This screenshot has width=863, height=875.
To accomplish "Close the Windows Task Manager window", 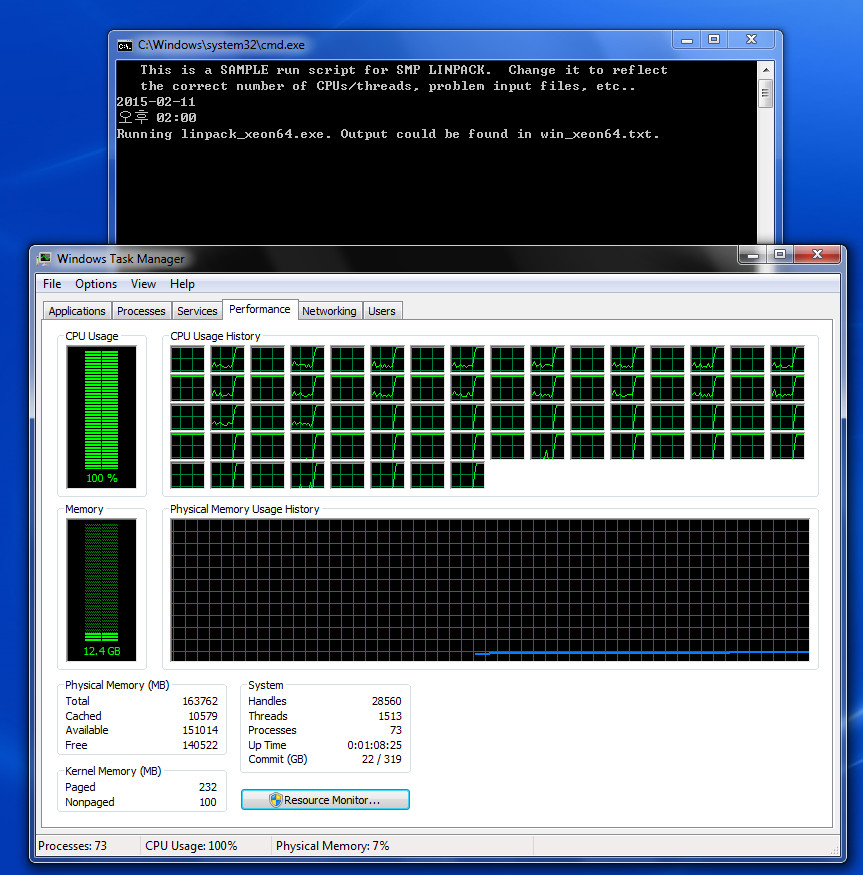I will (817, 254).
